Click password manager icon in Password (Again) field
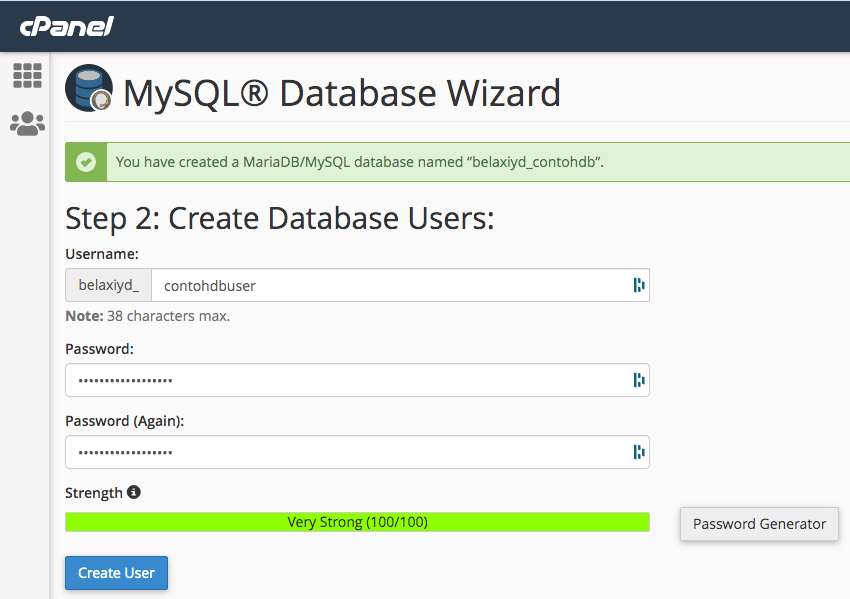The width and height of the screenshot is (850, 599). point(639,452)
